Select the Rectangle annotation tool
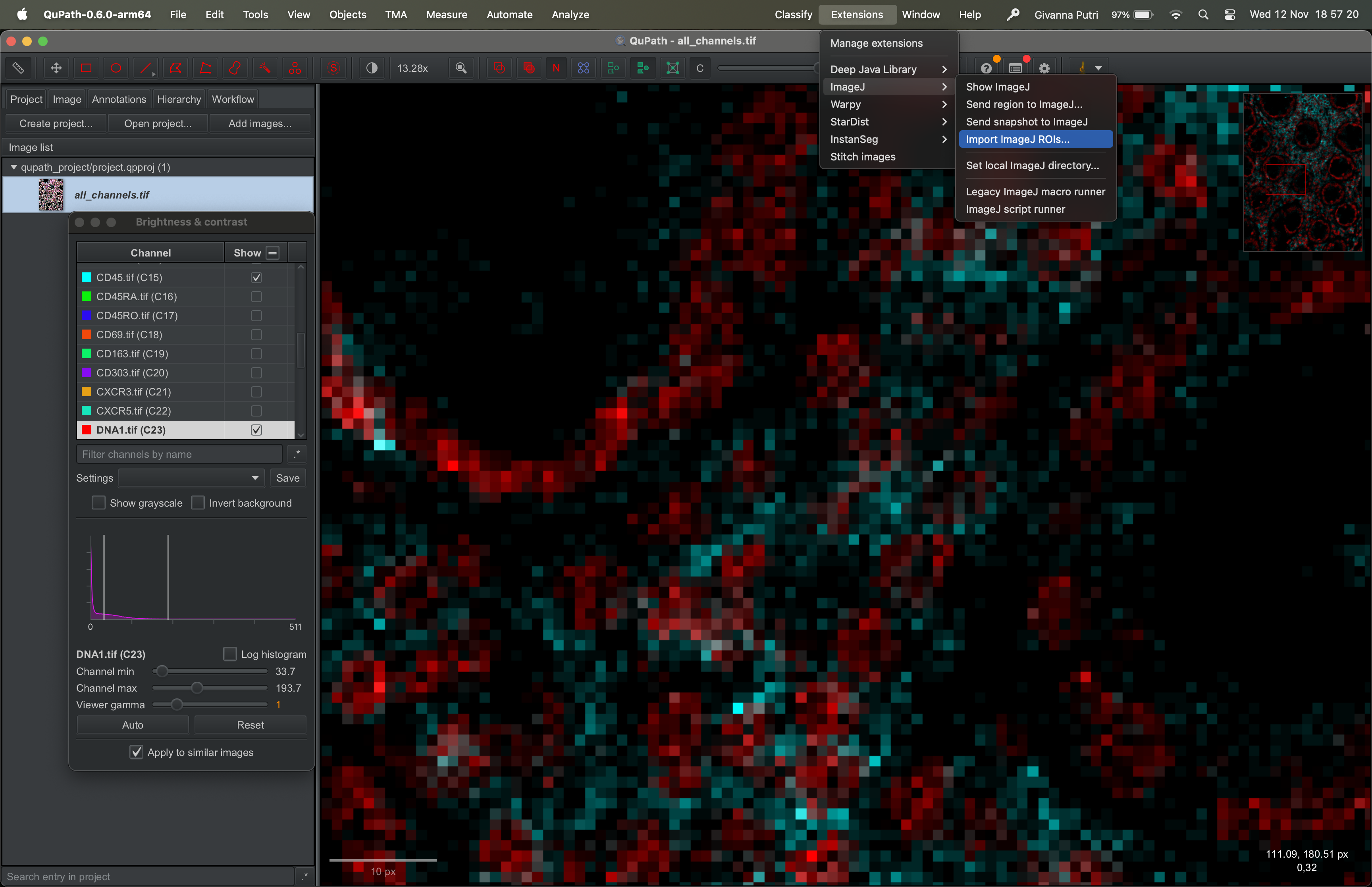The image size is (1372, 887). (x=86, y=68)
